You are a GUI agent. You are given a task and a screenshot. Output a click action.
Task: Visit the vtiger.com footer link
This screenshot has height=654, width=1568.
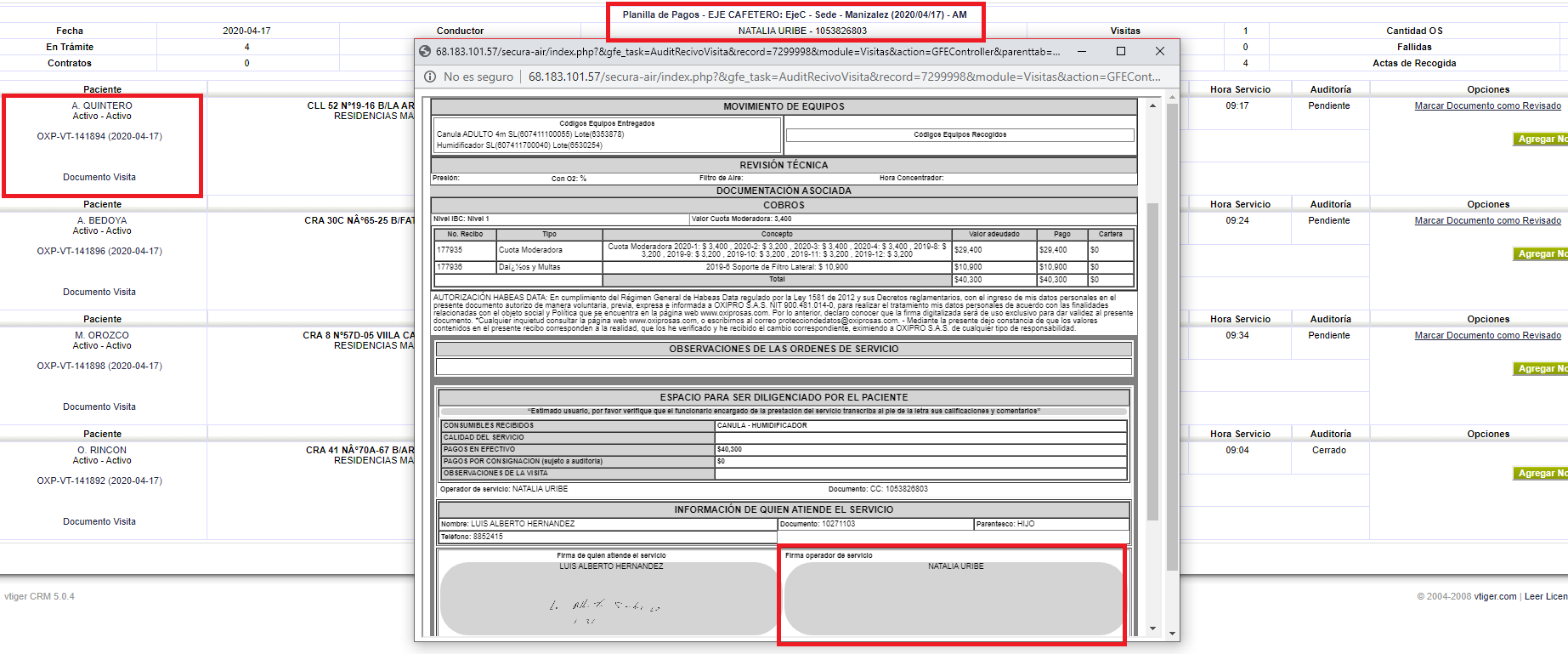coord(1495,596)
